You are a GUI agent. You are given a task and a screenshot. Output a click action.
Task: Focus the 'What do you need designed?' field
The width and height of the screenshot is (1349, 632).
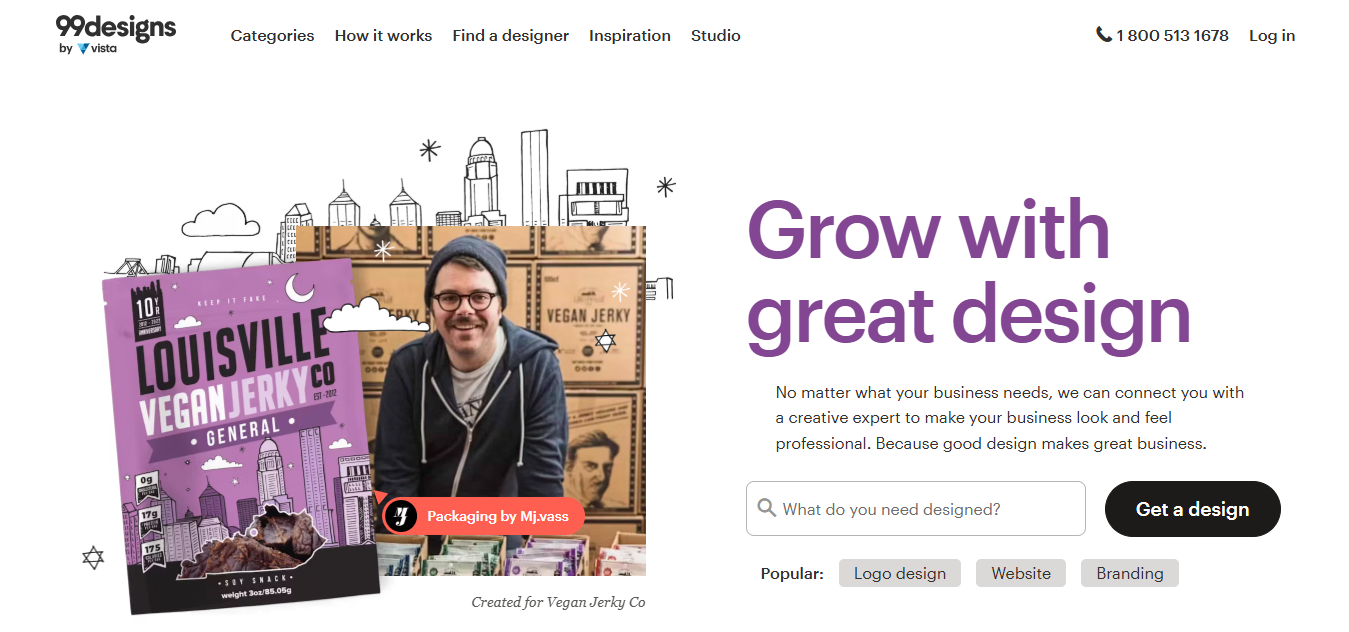point(930,509)
